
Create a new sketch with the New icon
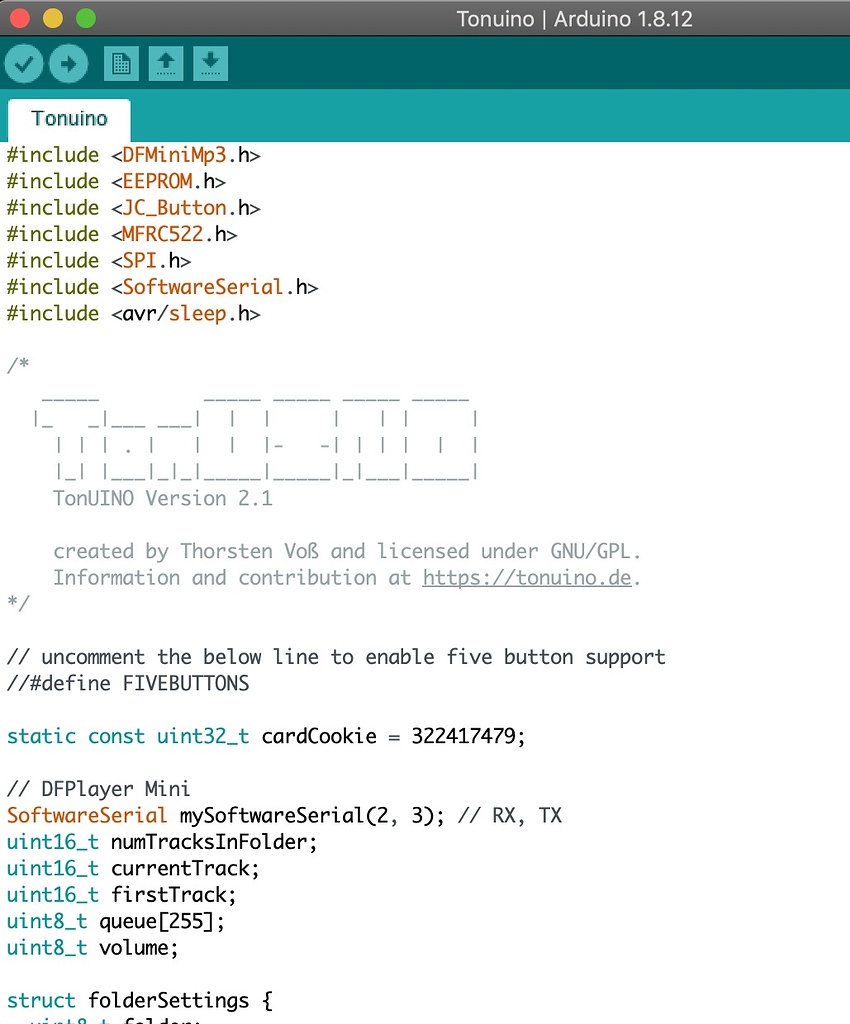121,64
